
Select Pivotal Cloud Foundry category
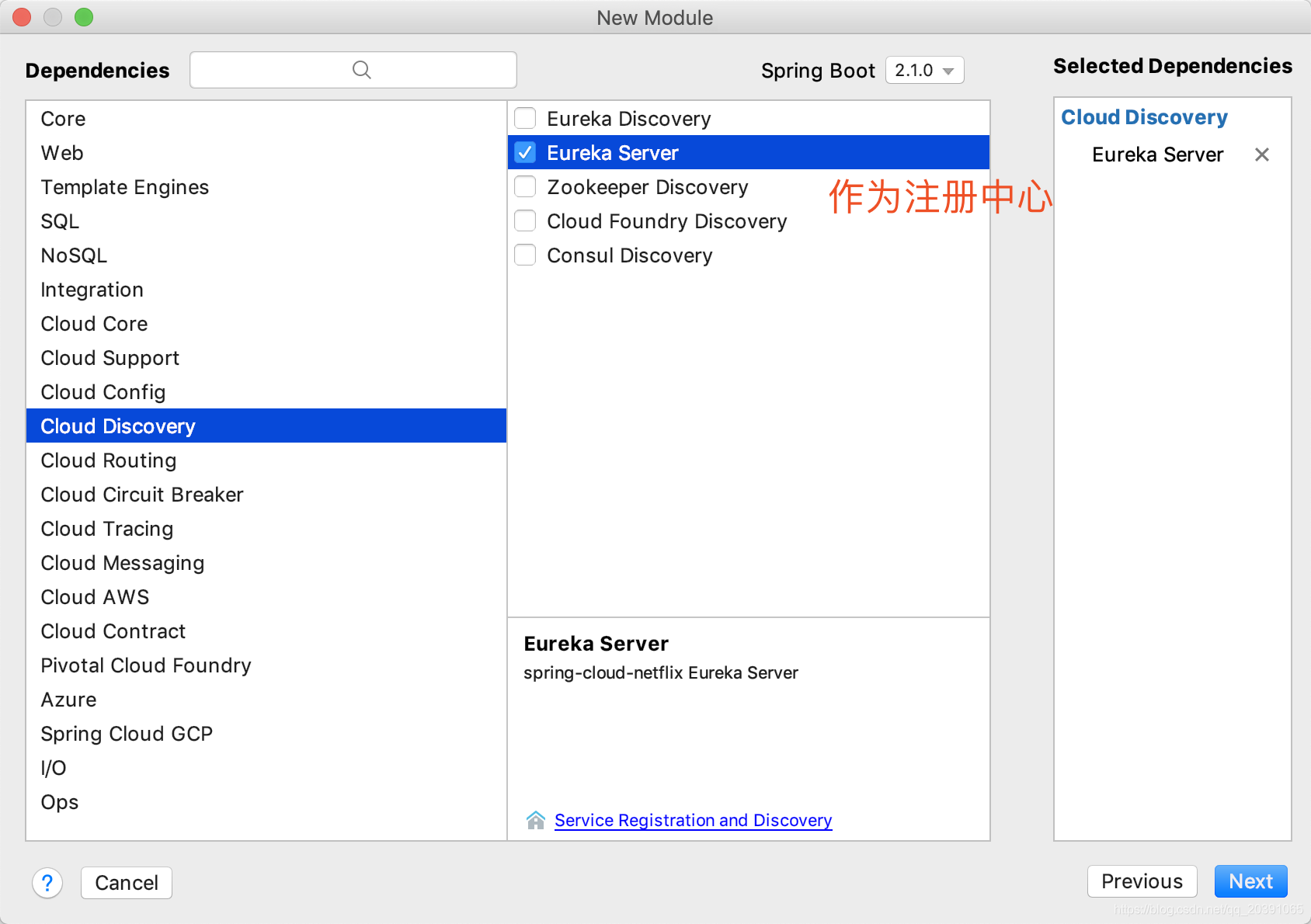tap(266, 665)
